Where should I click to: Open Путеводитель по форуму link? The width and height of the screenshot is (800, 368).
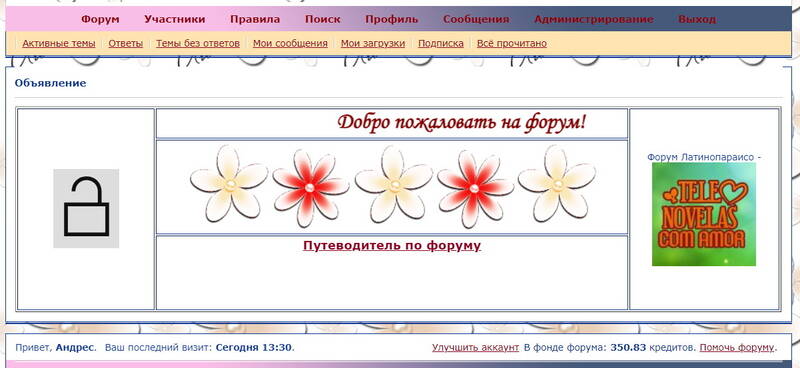[x=392, y=246]
